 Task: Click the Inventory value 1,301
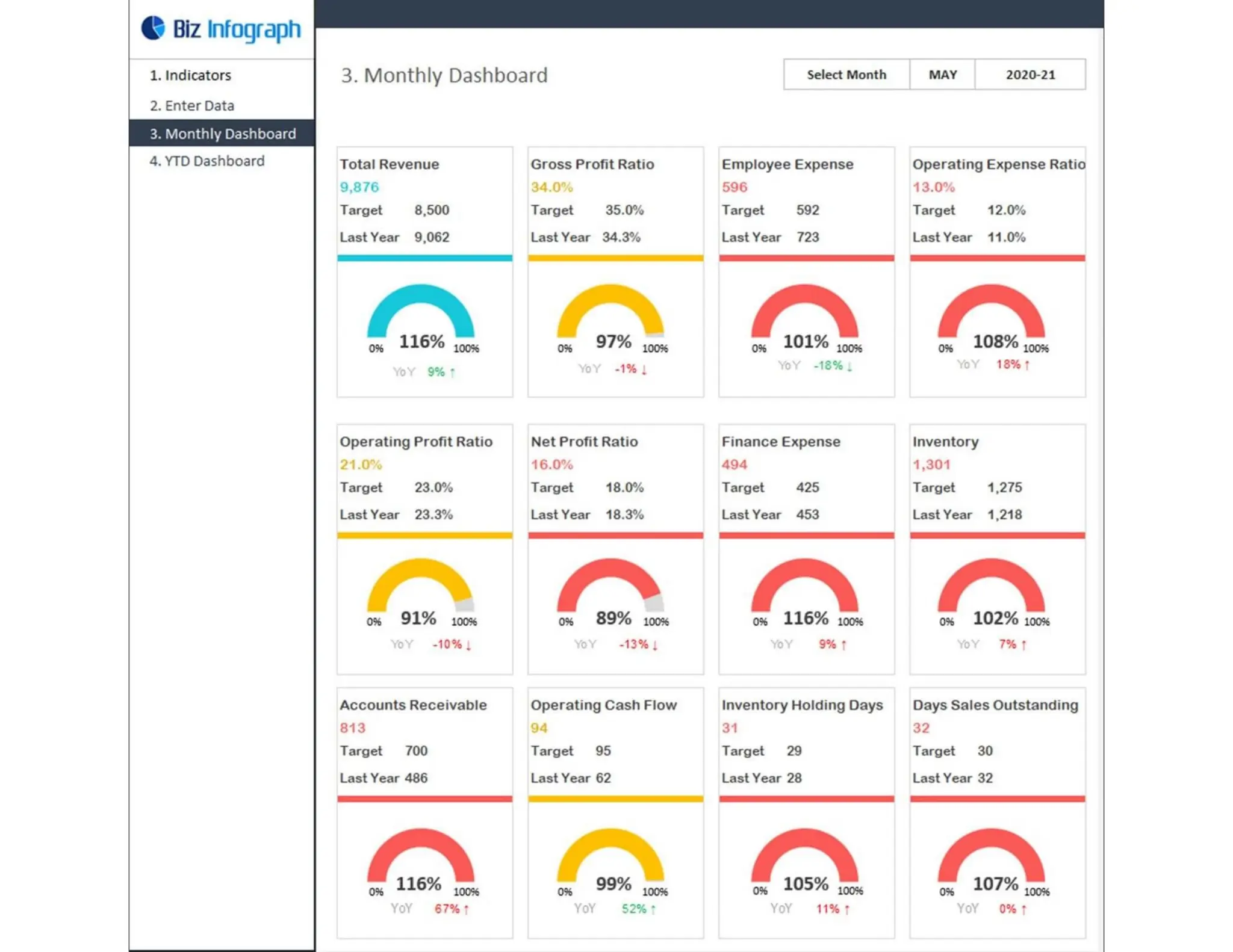(931, 465)
